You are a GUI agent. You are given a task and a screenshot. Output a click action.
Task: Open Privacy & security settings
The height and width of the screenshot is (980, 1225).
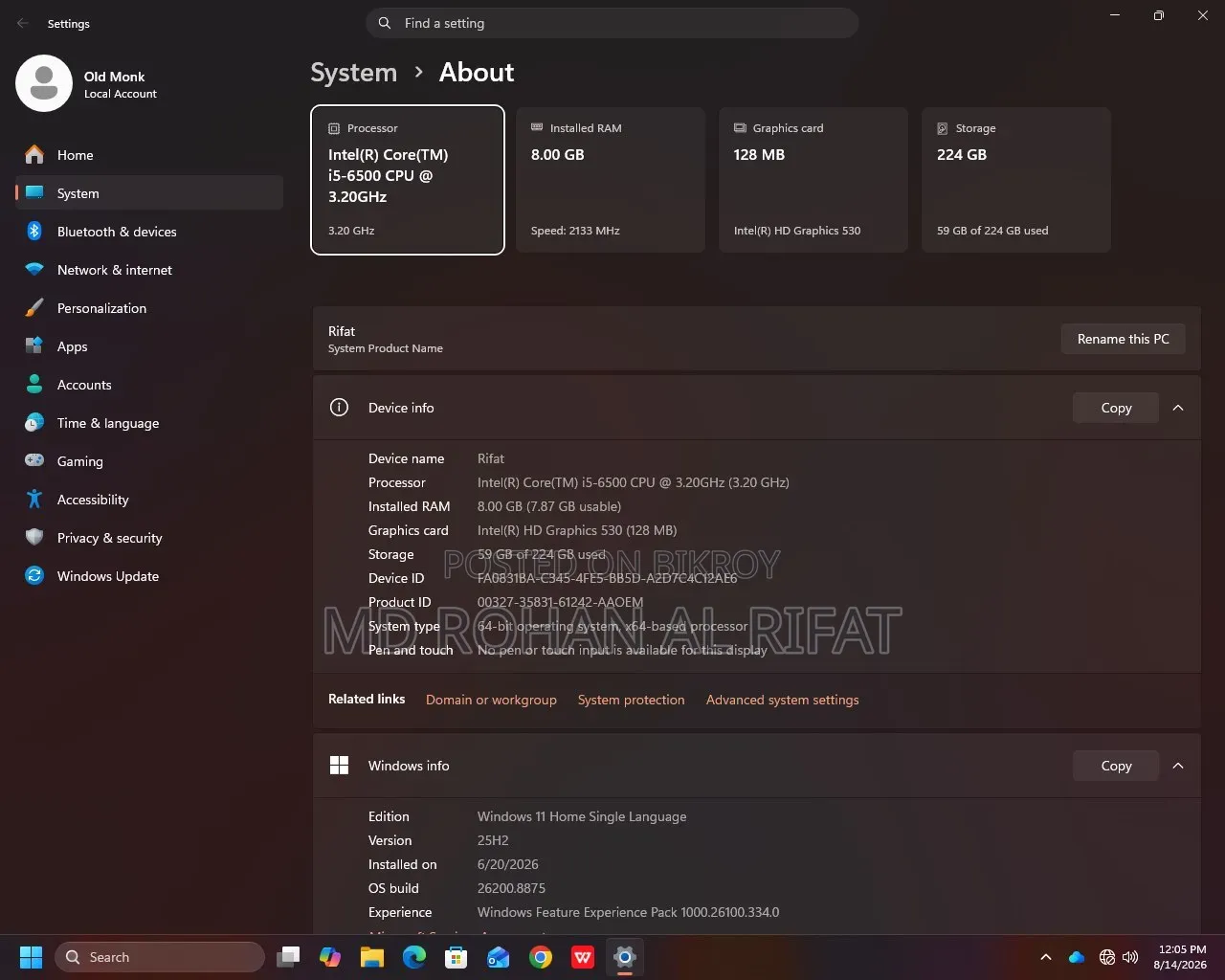coord(149,538)
